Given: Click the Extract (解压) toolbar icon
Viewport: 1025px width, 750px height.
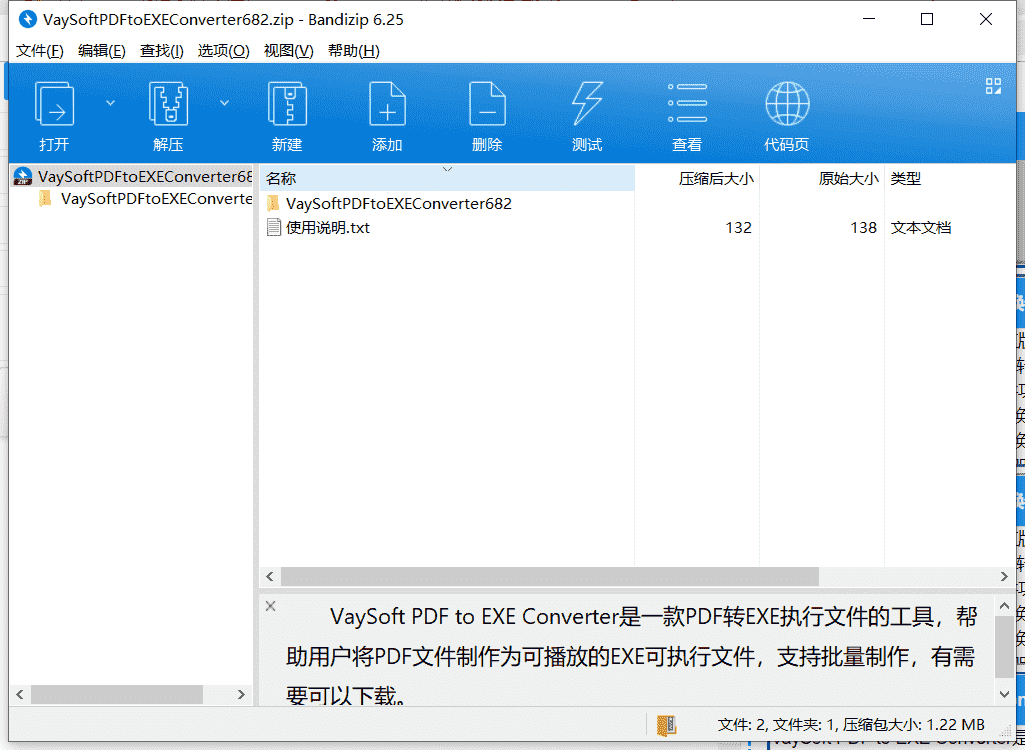Looking at the screenshot, I should pos(168,103).
